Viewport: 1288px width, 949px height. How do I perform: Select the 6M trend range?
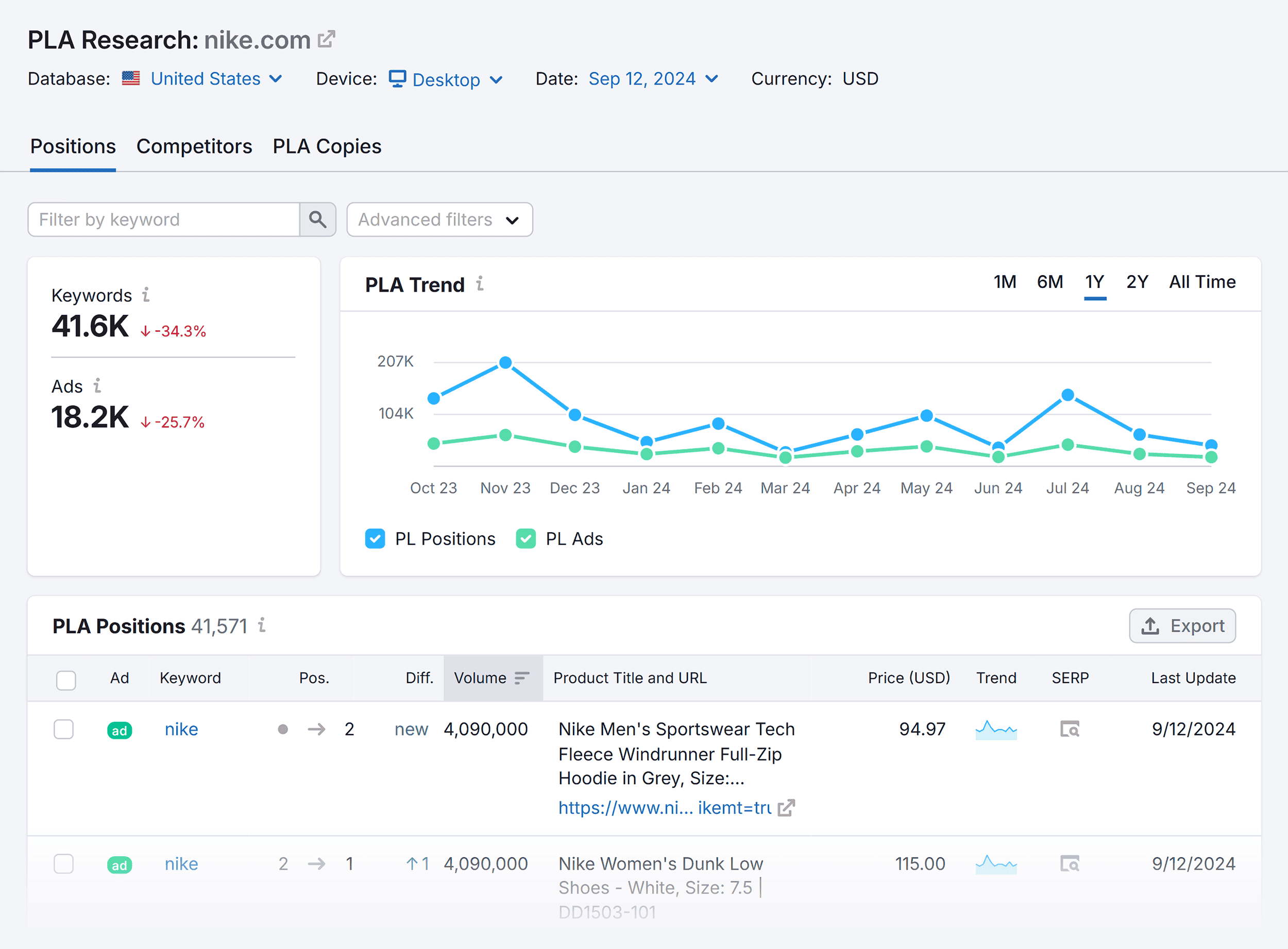[1049, 282]
